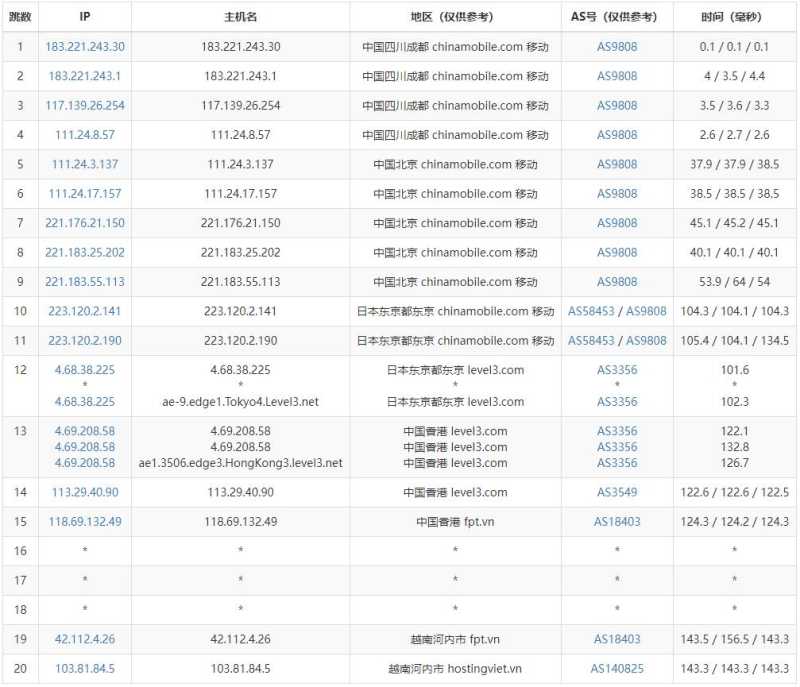
Task: Select hop number 20 cell
Action: click(x=20, y=669)
